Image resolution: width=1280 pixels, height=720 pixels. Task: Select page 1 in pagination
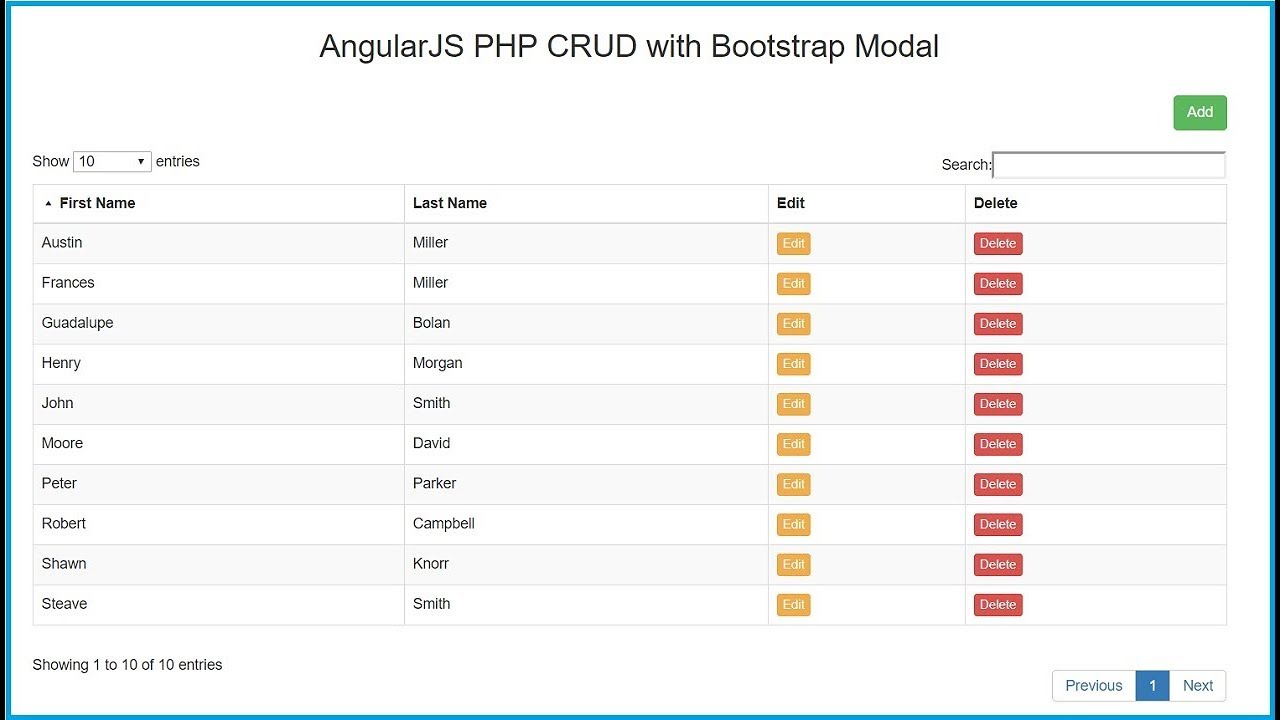(1152, 686)
